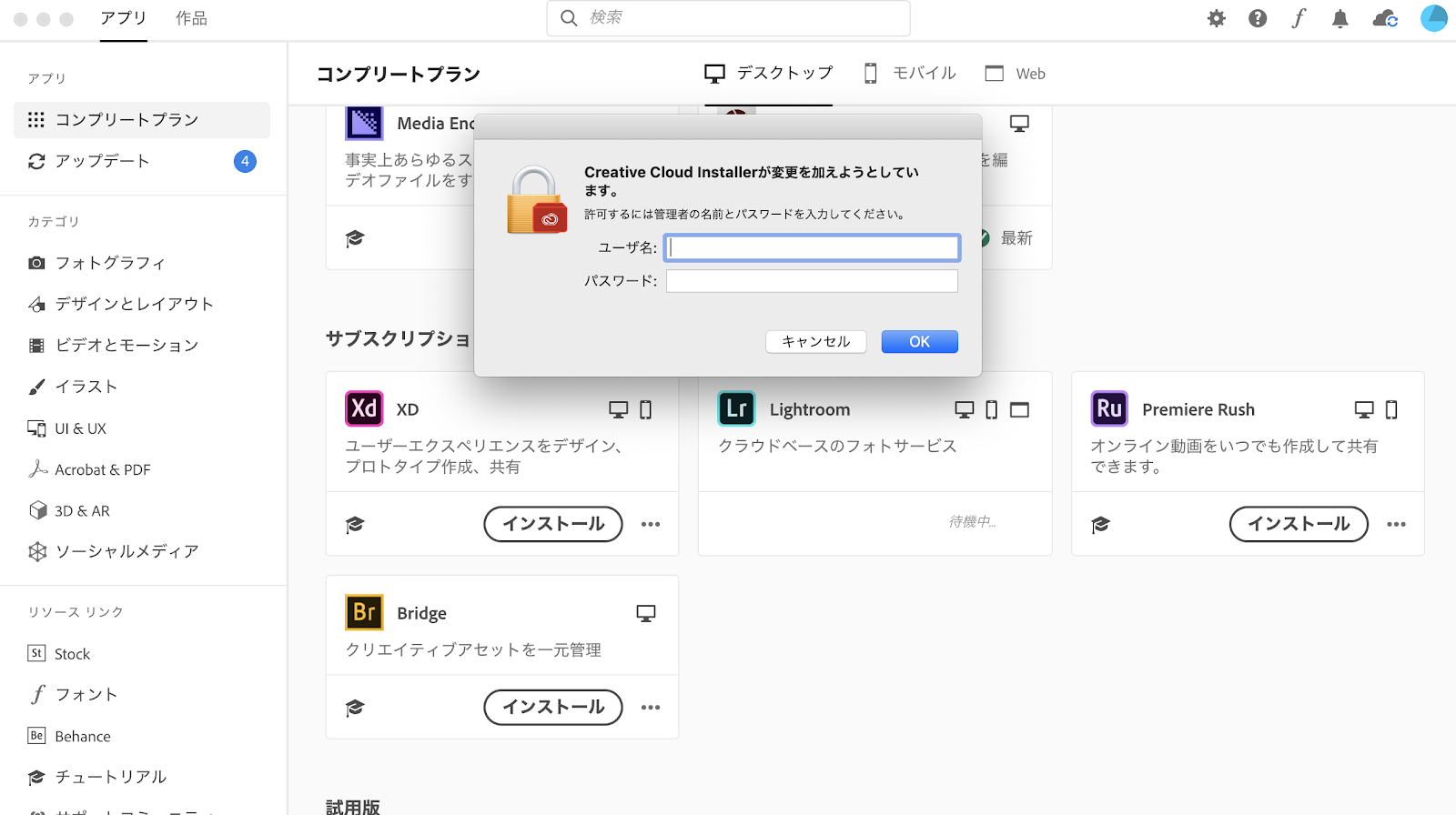1456x815 pixels.
Task: Open tutorial icon on Premiere Rush card
Action: point(1100,524)
